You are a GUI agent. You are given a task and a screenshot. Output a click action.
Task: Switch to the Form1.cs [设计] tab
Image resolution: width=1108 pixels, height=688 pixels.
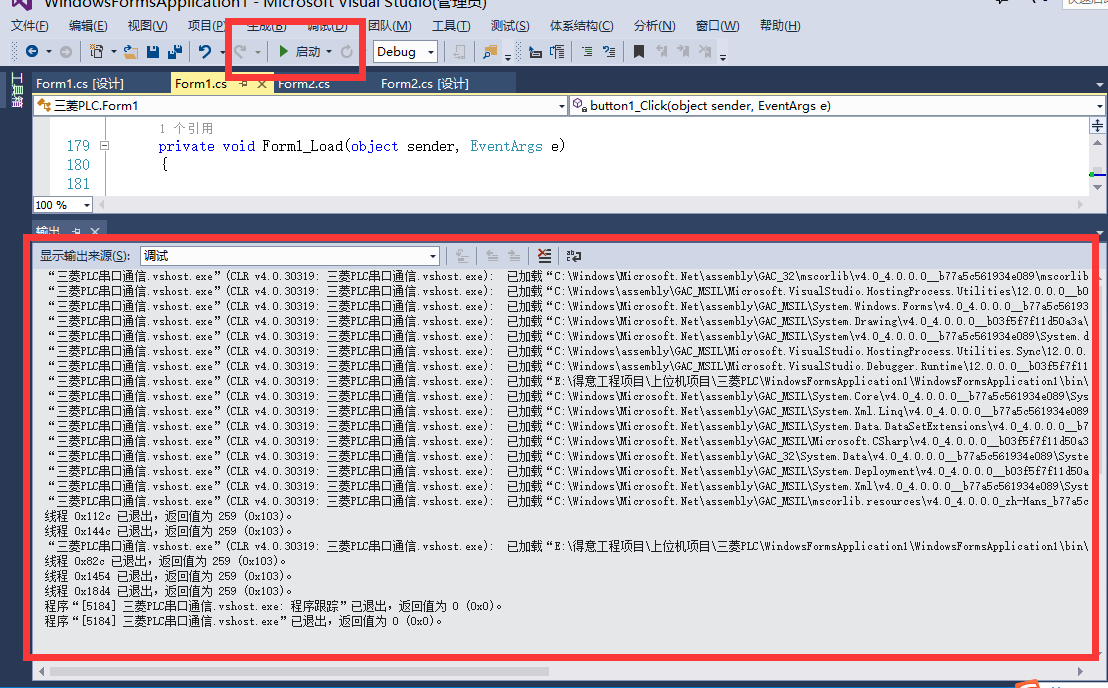point(80,84)
